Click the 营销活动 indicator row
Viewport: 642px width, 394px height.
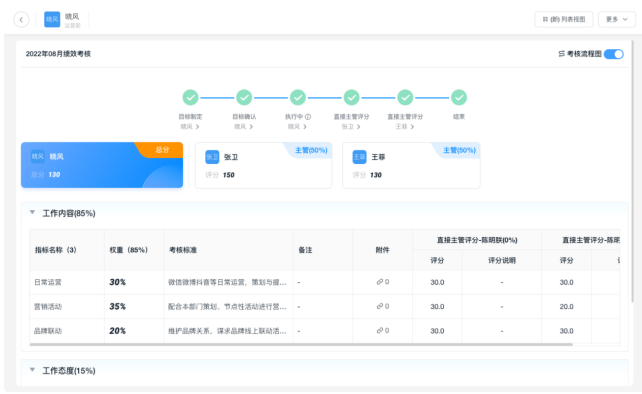click(324, 306)
